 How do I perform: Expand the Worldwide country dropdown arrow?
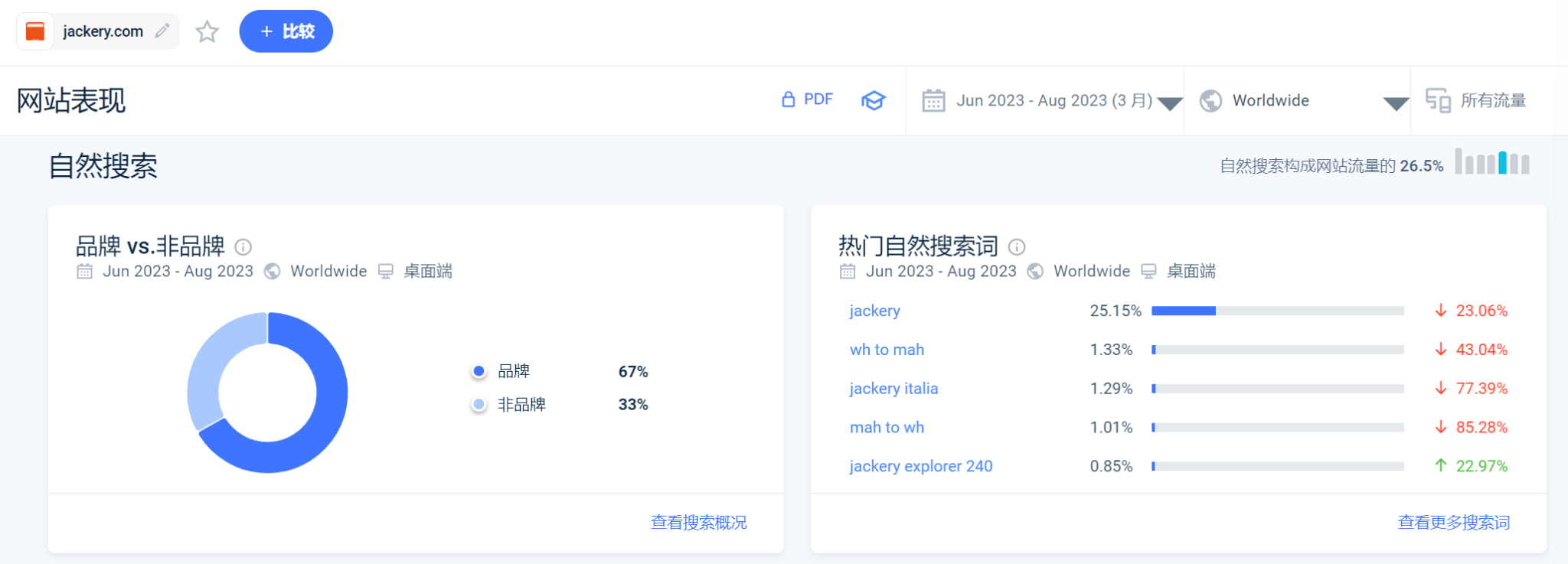click(x=1396, y=103)
